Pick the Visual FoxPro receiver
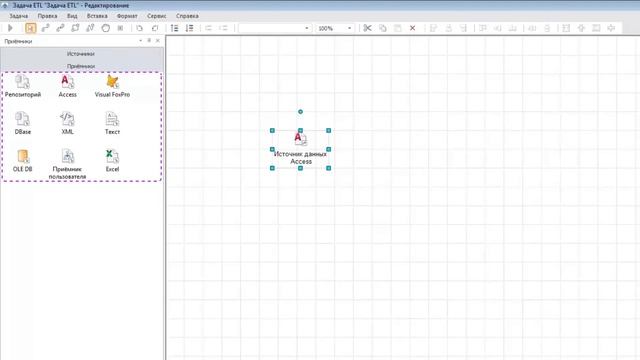640x360 pixels. point(112,86)
